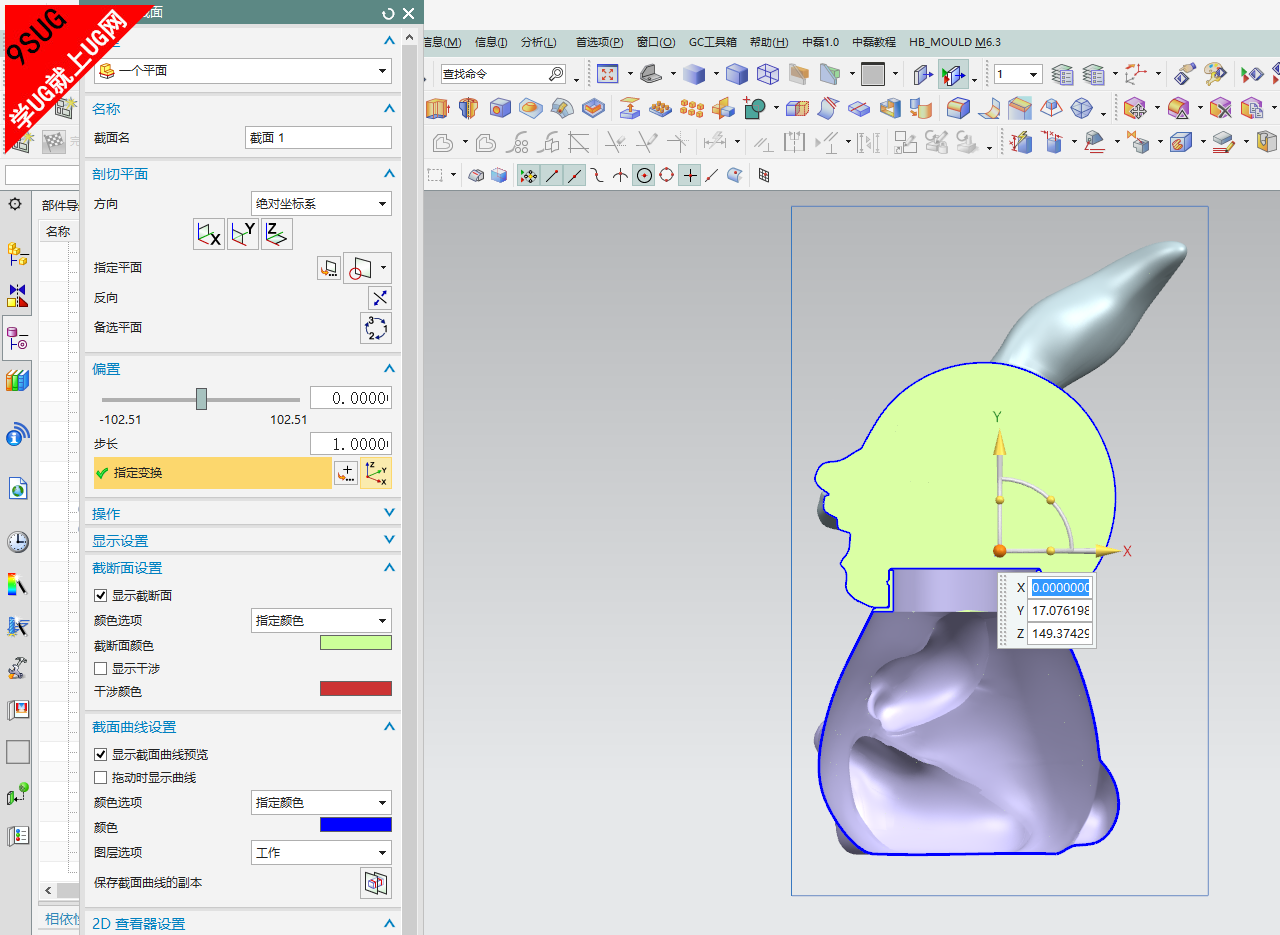
Task: Click the reverse direction (反向) icon
Action: 380,297
